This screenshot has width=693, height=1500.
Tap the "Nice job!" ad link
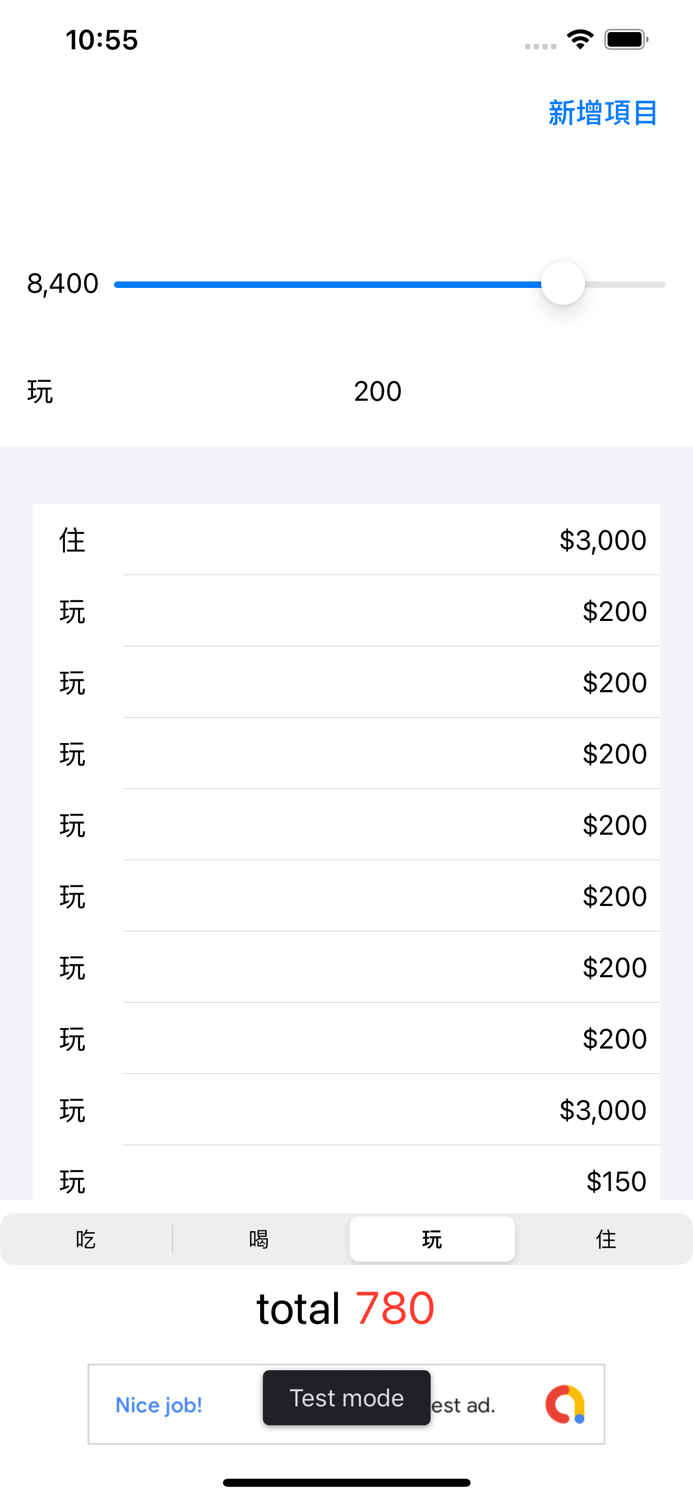(159, 1405)
